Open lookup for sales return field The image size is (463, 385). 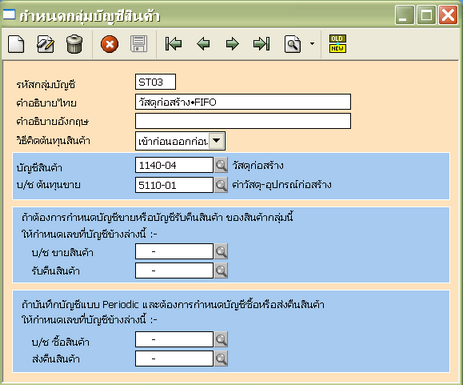(x=221, y=271)
